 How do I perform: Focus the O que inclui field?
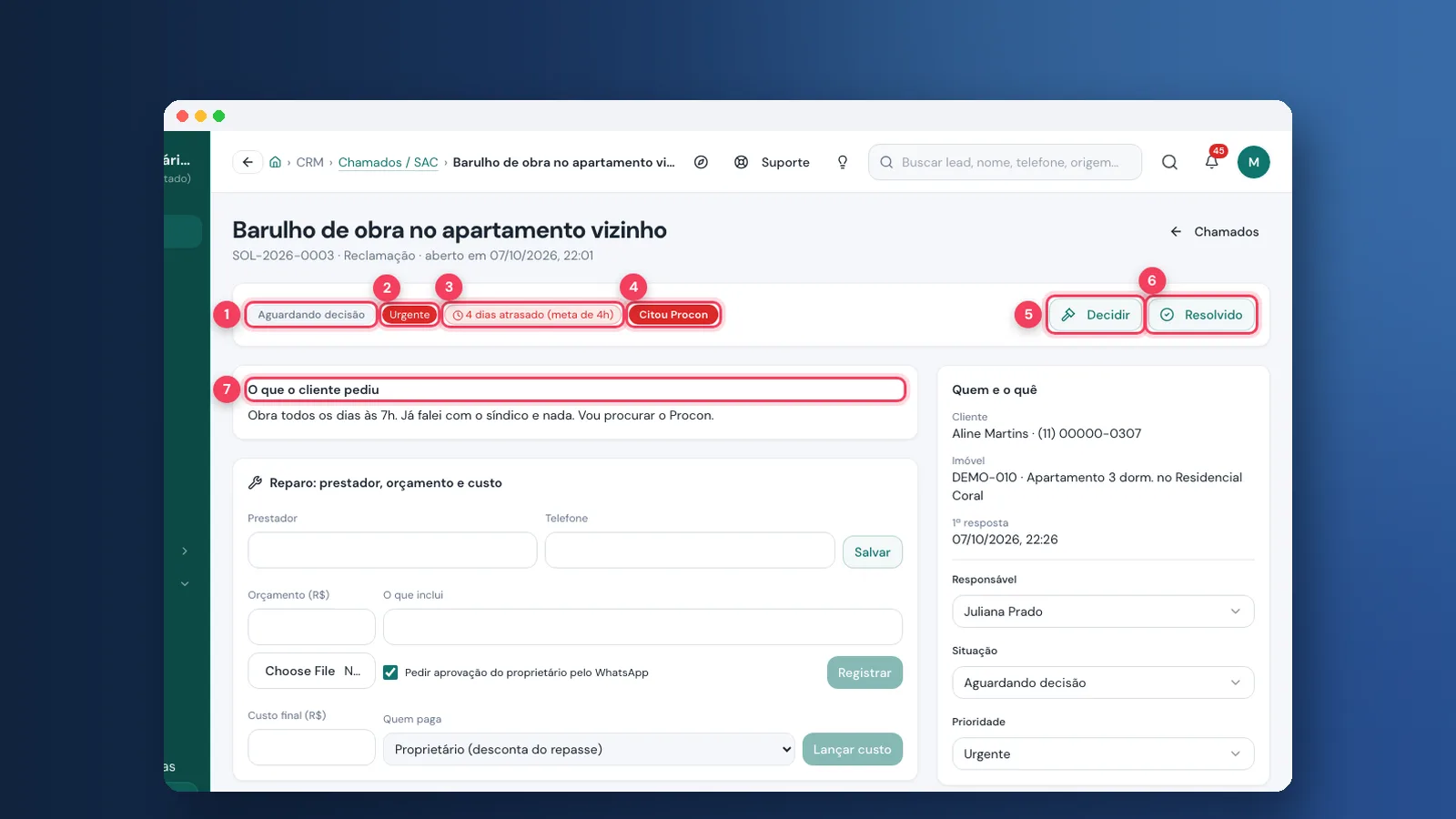642,627
